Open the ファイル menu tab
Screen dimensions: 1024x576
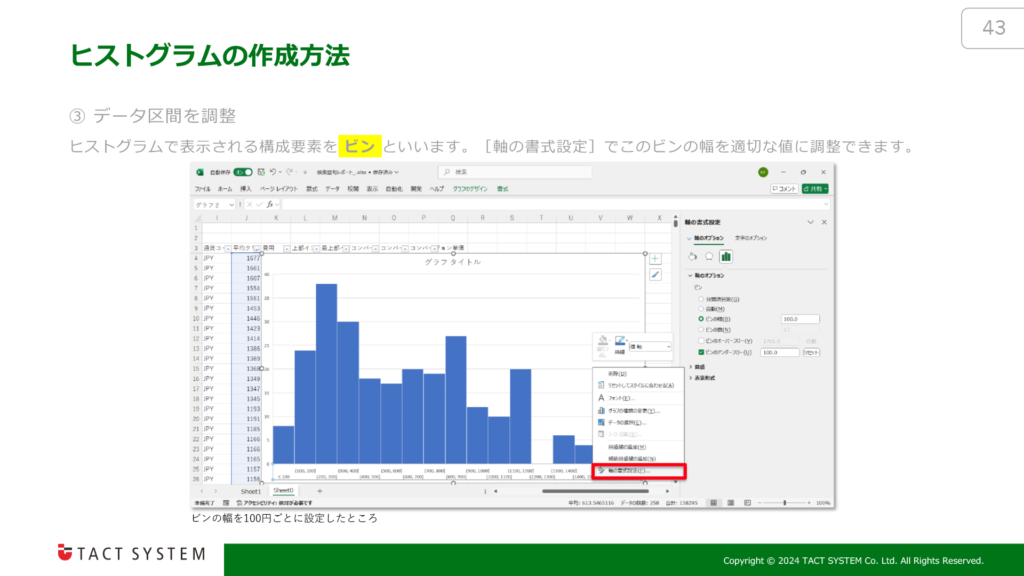click(202, 189)
